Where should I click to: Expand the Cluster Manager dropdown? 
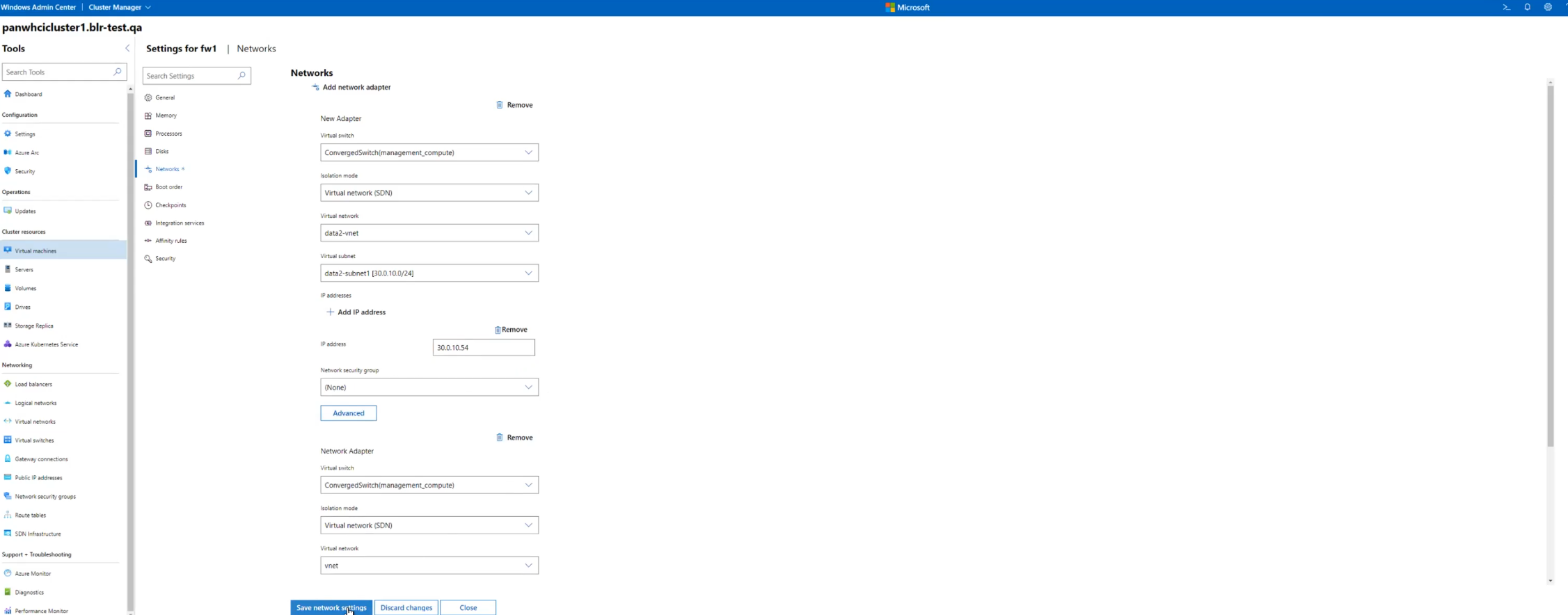120,7
